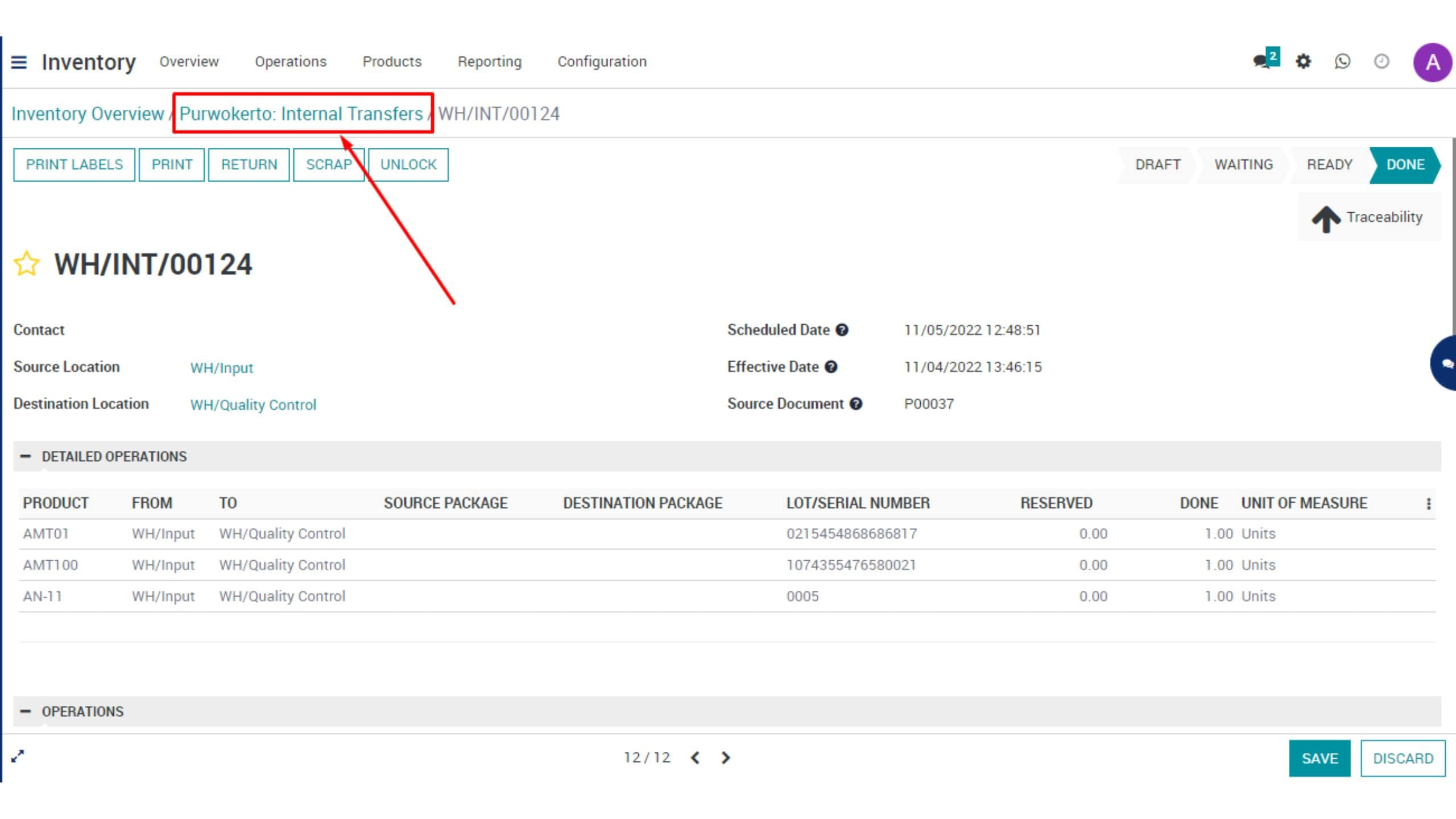Click the Scrap button
Viewport: 1456px width, 819px height.
click(x=329, y=165)
